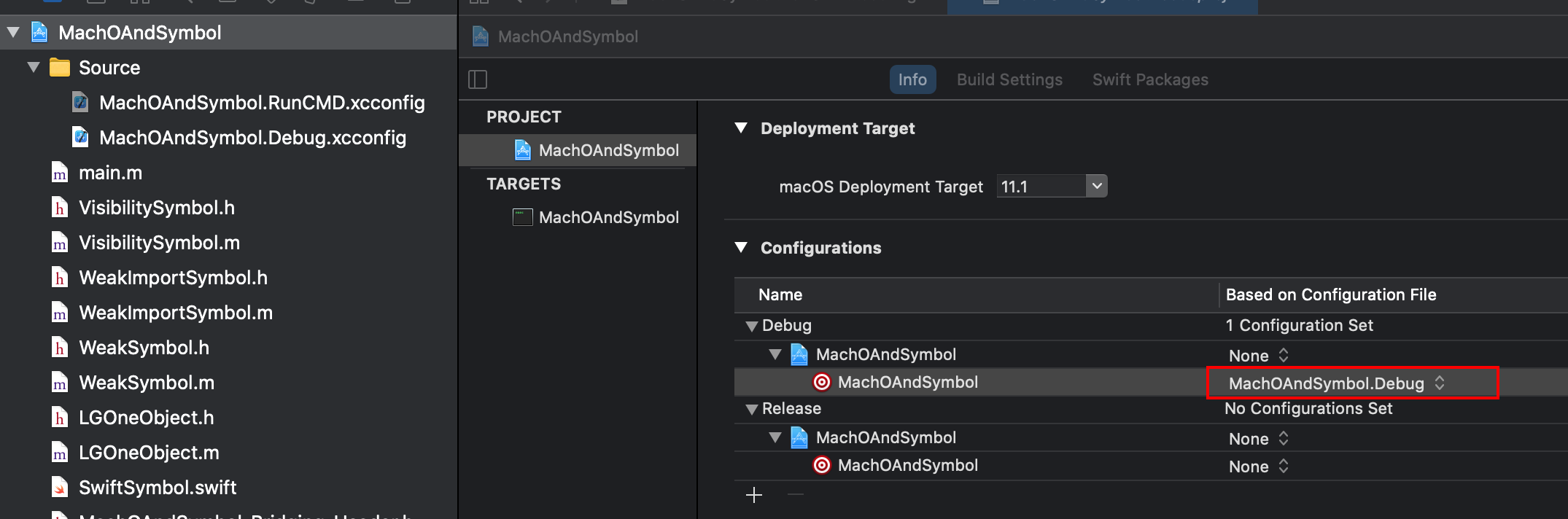
Task: Click project icon in Release MachOAndSymbol row
Action: [799, 437]
